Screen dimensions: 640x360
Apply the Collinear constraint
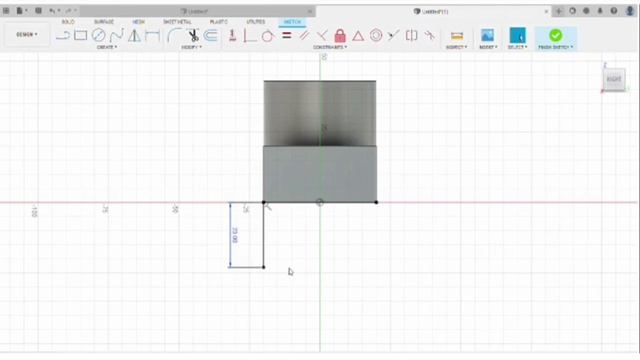click(x=393, y=36)
